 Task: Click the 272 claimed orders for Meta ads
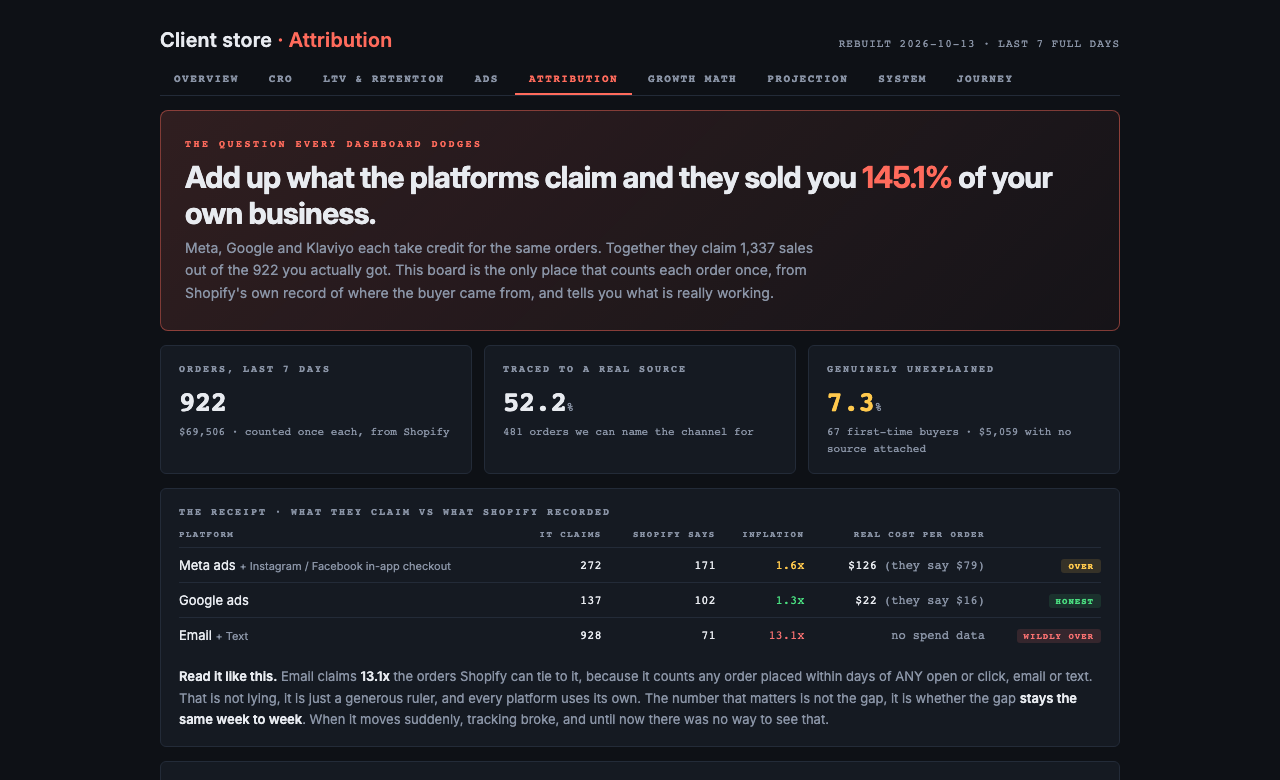pos(591,565)
